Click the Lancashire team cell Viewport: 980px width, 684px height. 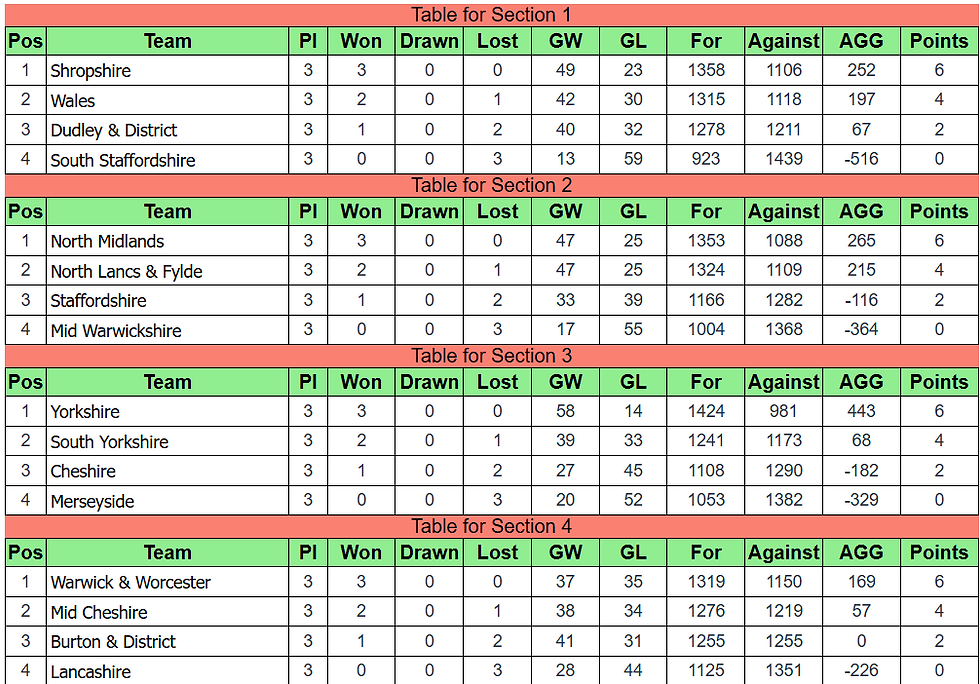click(x=167, y=670)
